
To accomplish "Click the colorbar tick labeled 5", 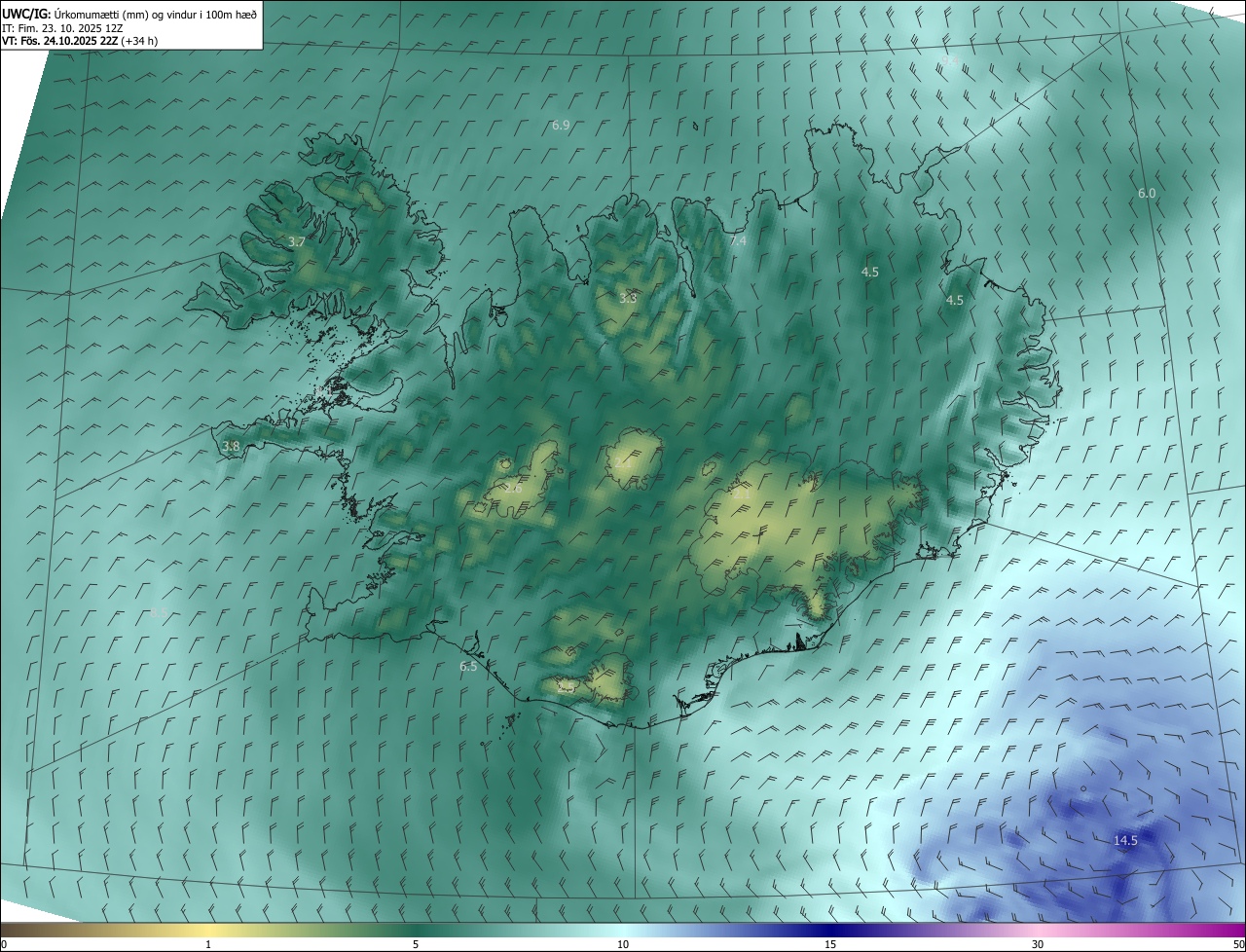I will pos(416,944).
